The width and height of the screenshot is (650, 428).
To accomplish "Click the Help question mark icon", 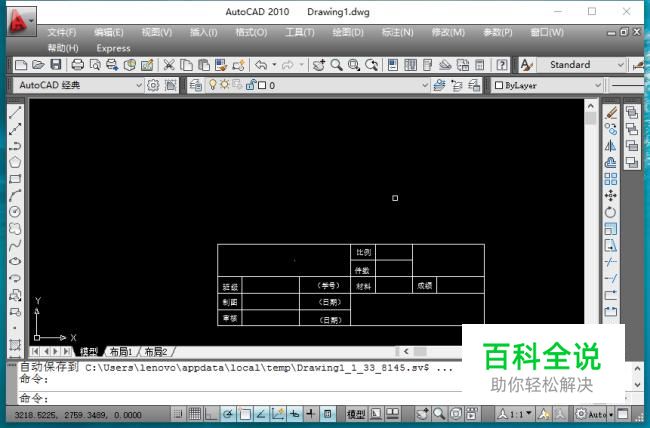I will point(502,65).
